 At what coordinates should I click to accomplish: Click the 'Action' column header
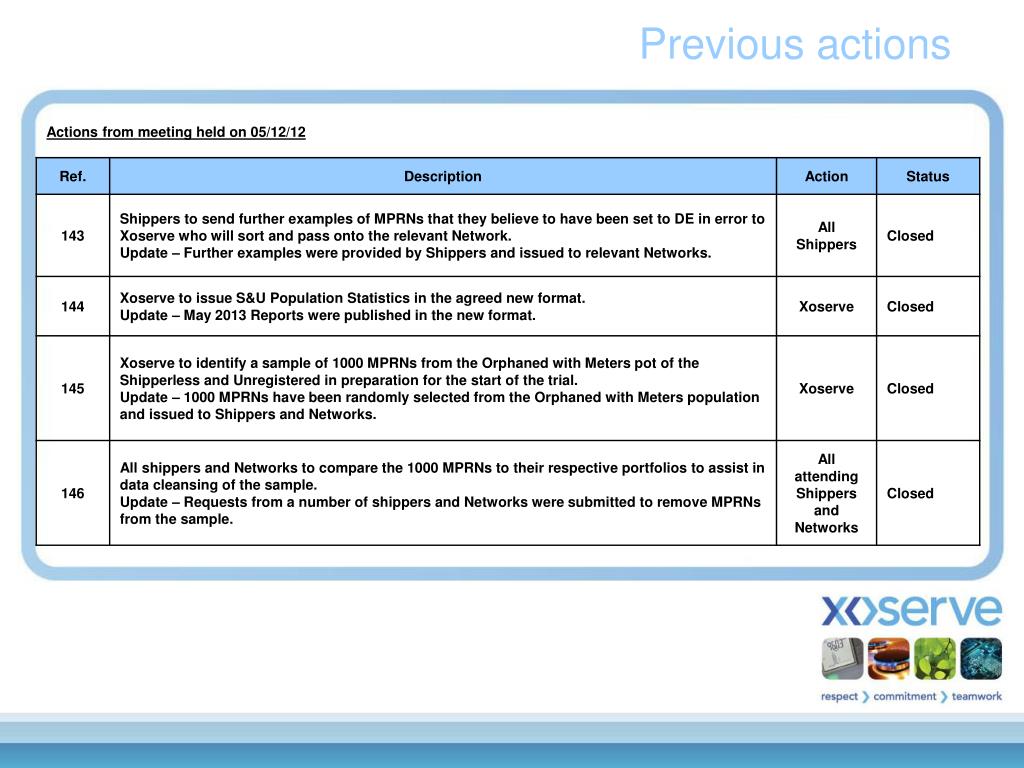coord(826,176)
